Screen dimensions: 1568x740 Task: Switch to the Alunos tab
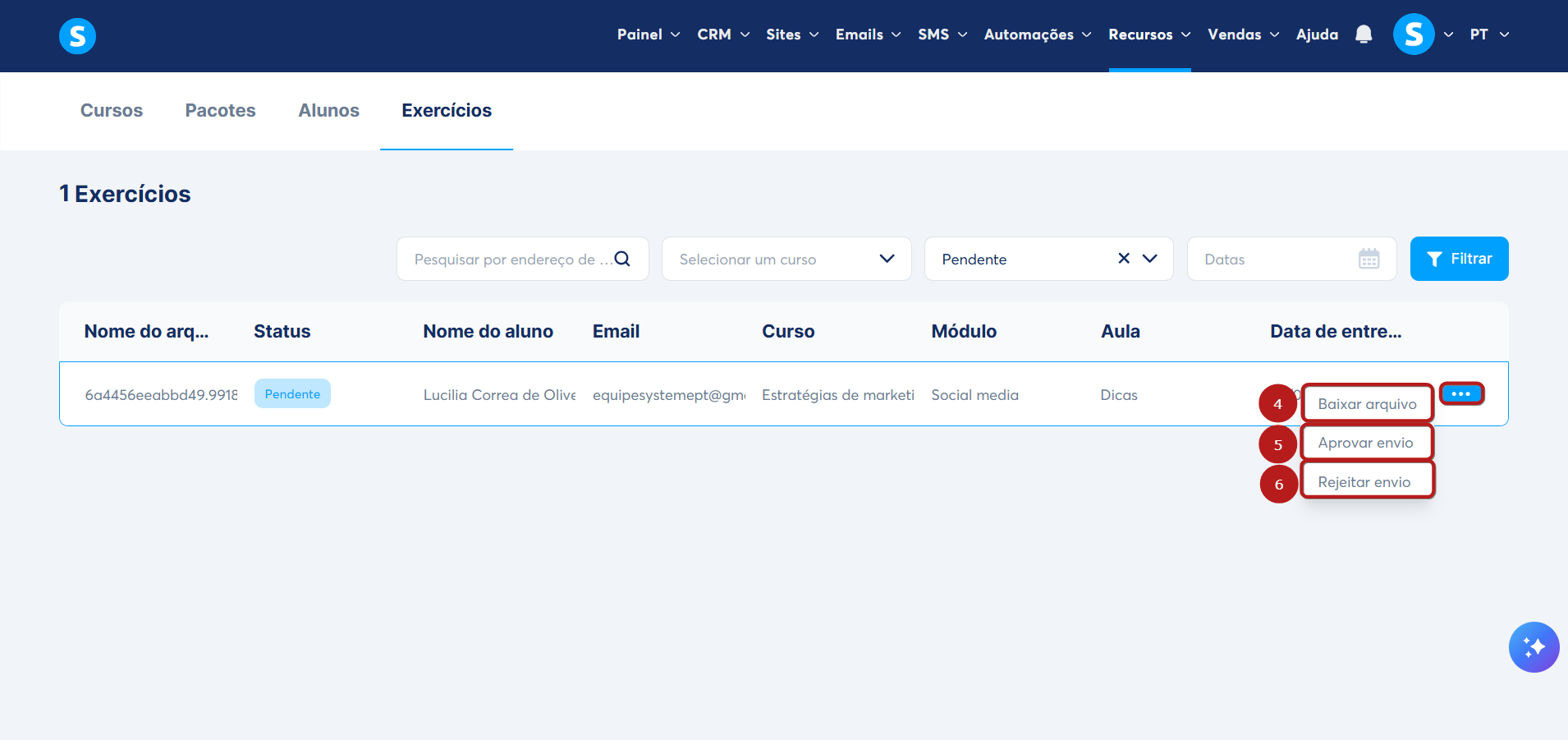point(328,110)
